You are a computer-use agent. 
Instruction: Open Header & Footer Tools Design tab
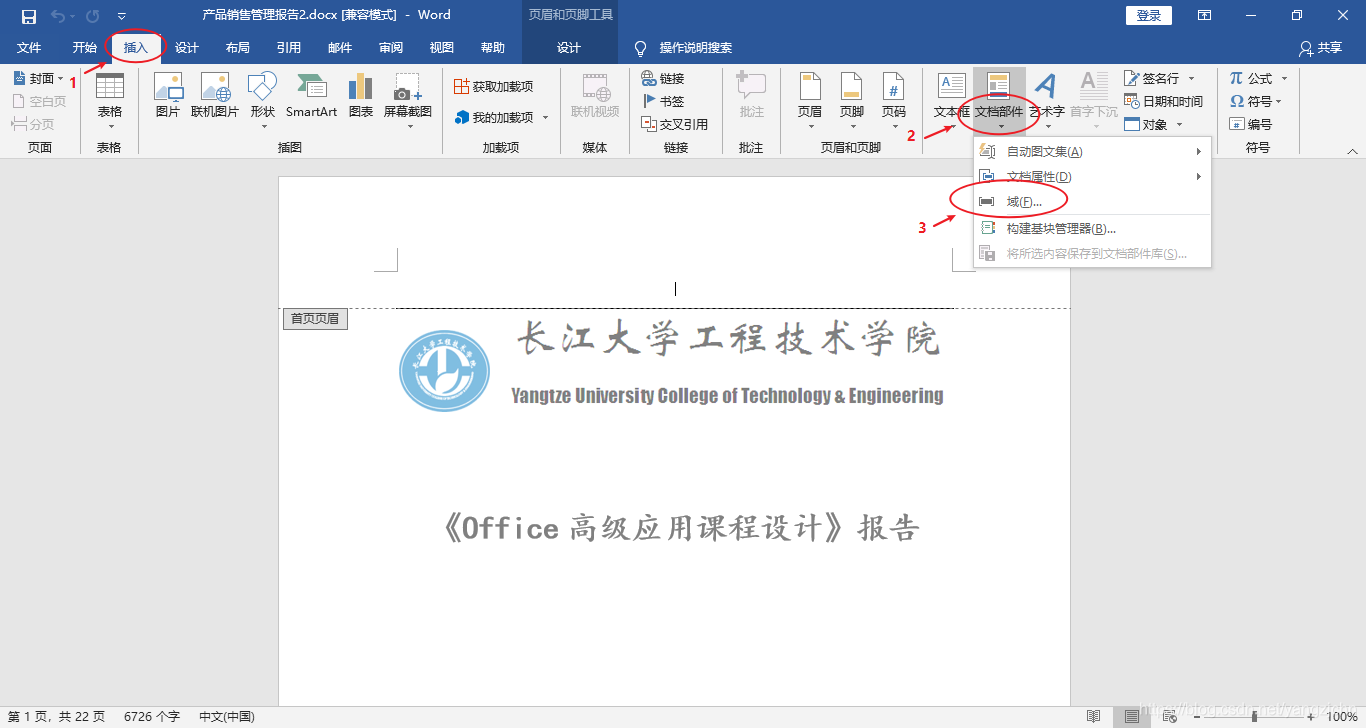tap(569, 48)
